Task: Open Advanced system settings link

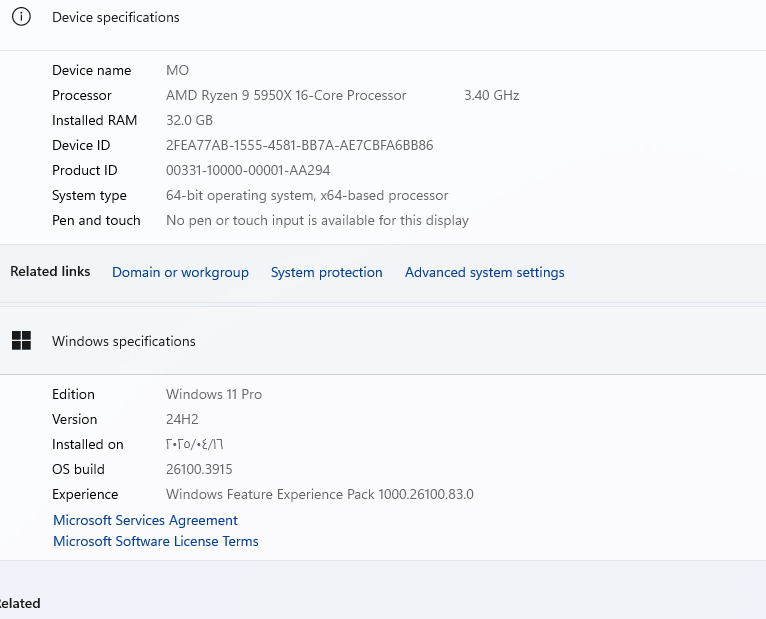Action: coord(485,272)
